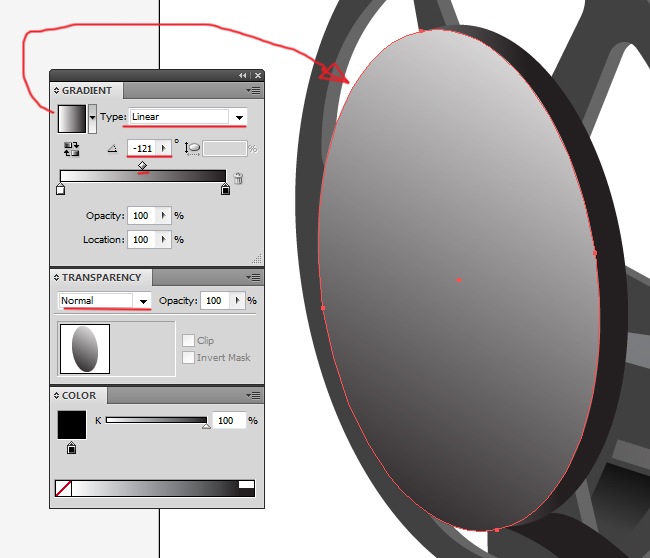
Task: Click the gradient stop Opacity field
Action: tap(141, 216)
